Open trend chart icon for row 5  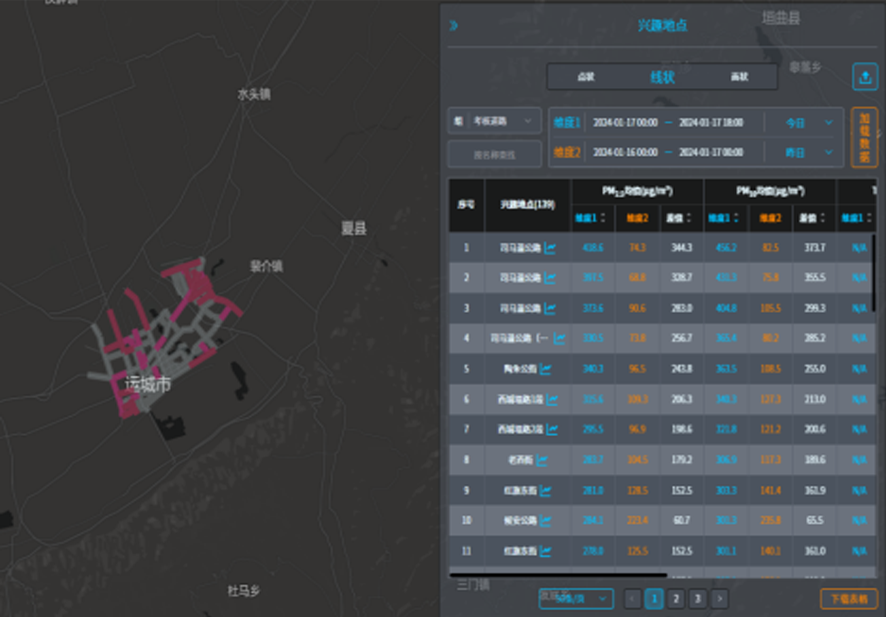[x=546, y=369]
